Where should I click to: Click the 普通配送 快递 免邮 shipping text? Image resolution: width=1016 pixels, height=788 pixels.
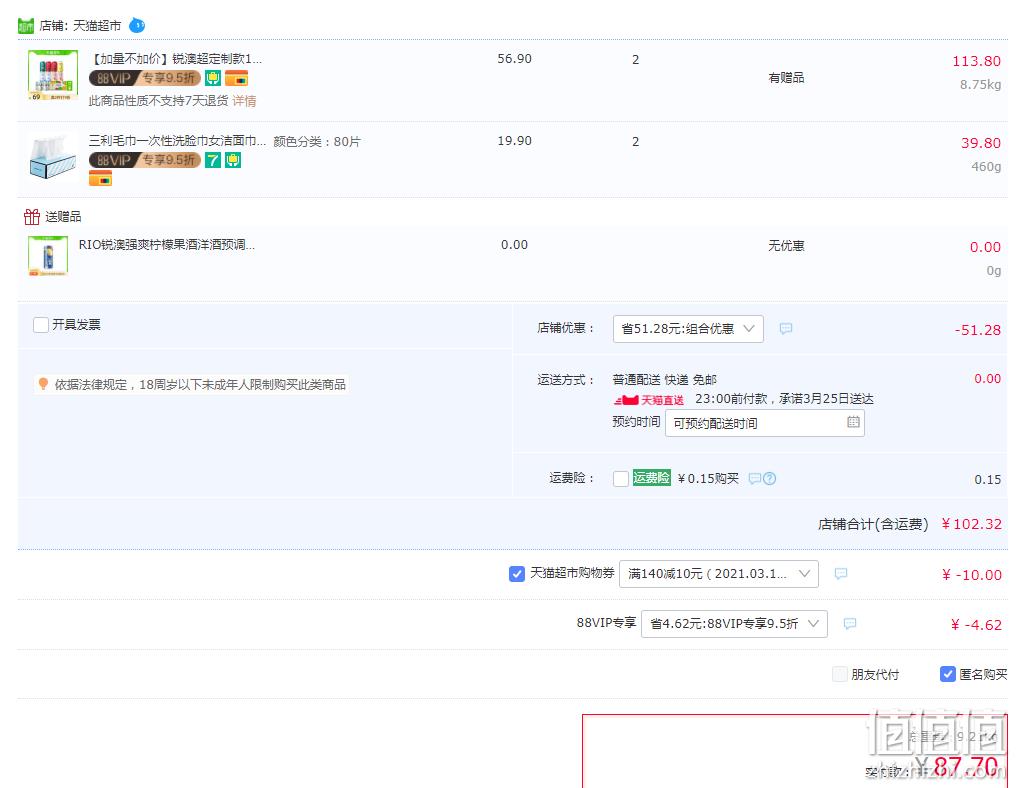pos(665,380)
